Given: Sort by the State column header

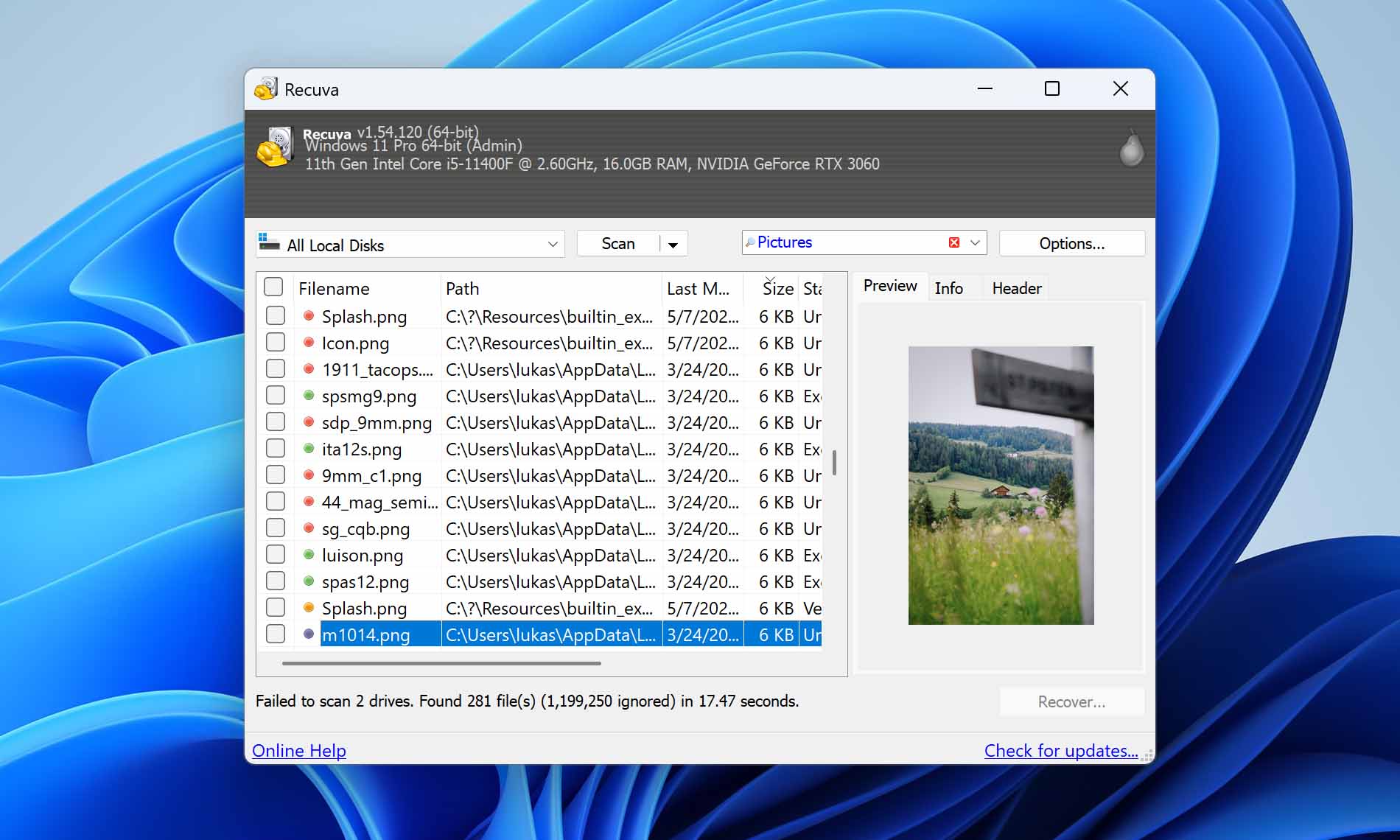Looking at the screenshot, I should (x=811, y=288).
